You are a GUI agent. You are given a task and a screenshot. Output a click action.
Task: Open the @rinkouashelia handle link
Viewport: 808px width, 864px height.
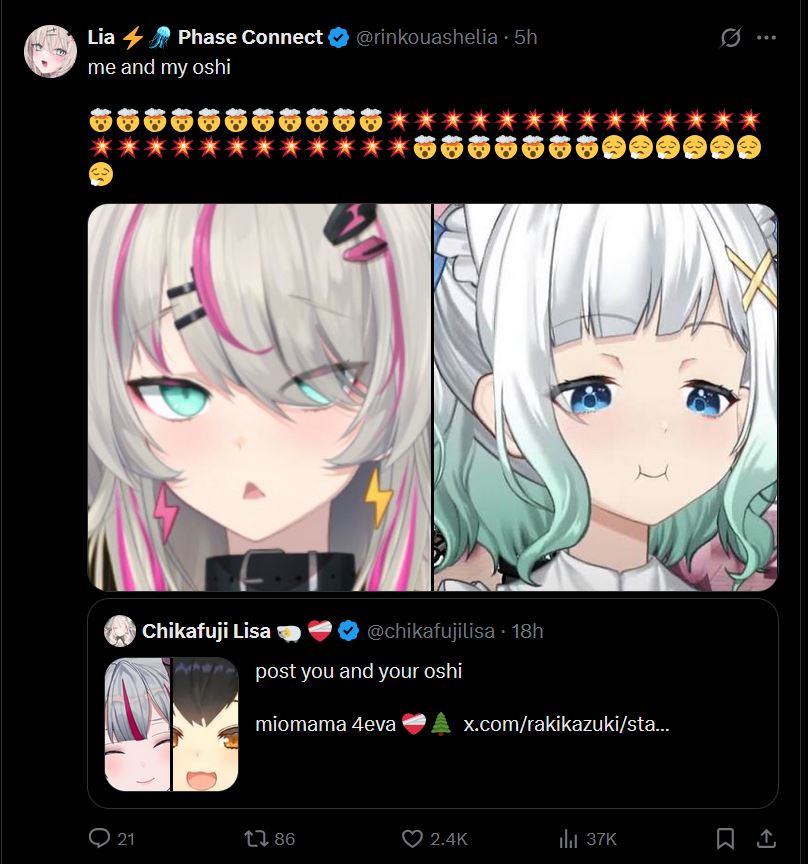pos(427,37)
